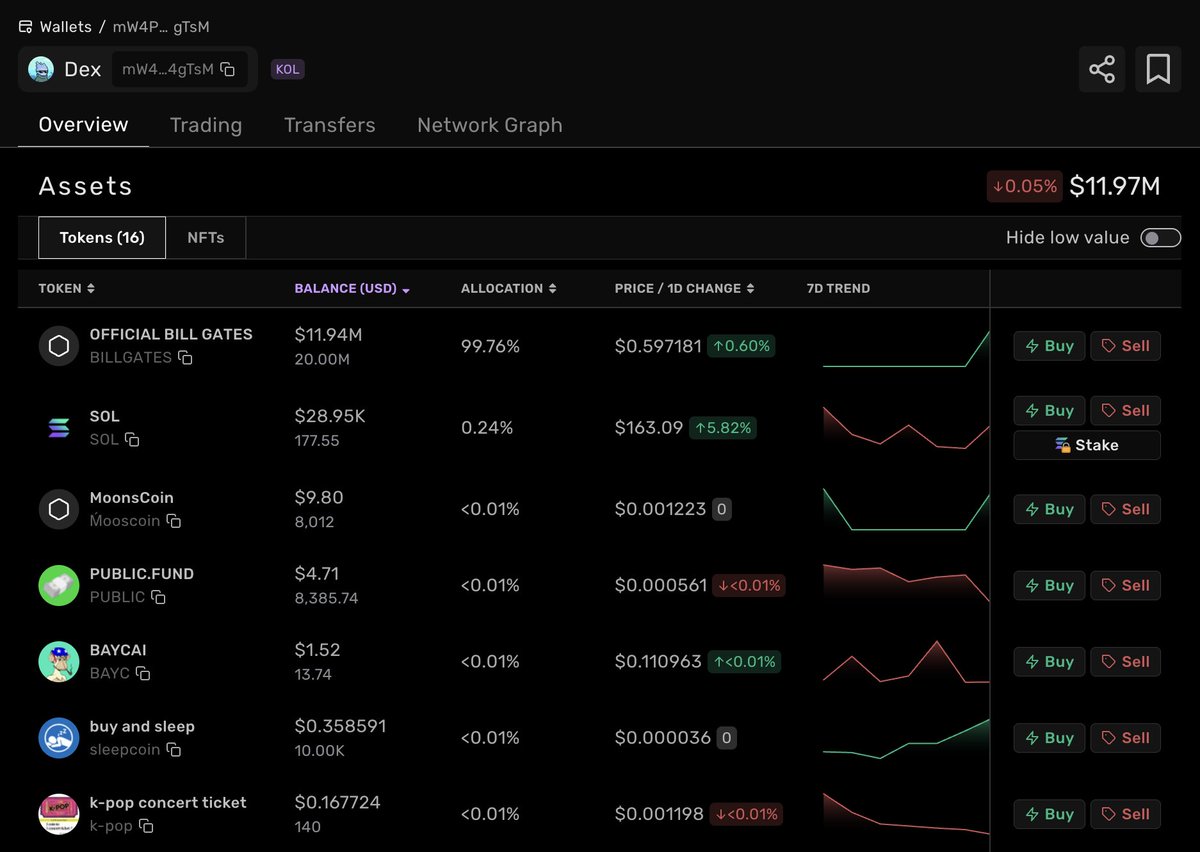Switch to the Trading tab
The image size is (1200, 852).
click(x=206, y=125)
